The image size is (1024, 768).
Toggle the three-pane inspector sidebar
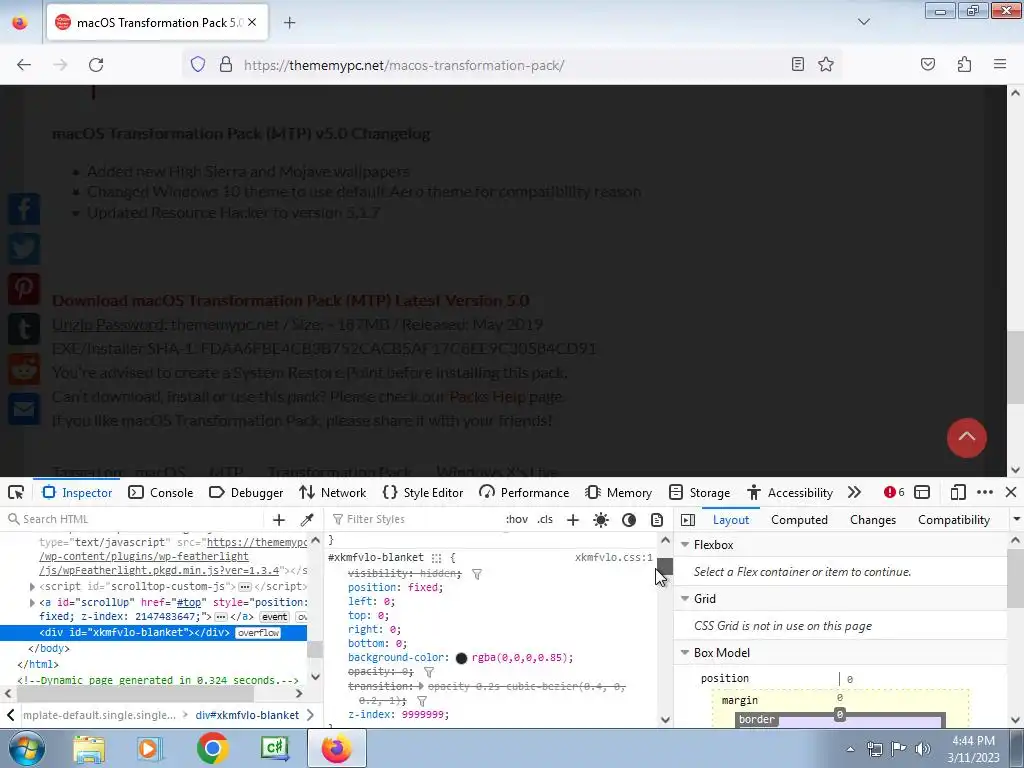[688, 520]
